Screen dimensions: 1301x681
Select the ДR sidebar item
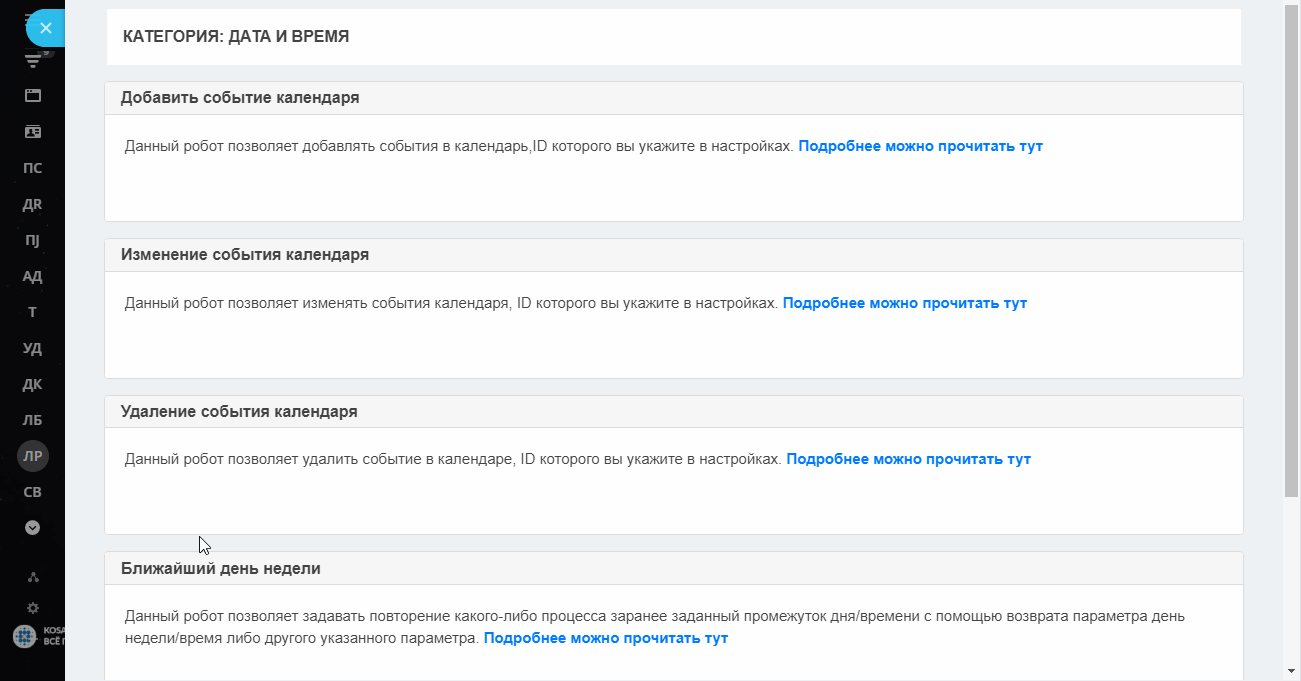33,204
